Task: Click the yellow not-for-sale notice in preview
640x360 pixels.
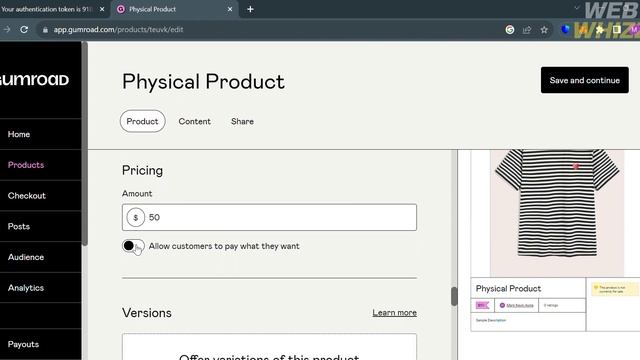Action: (x=615, y=289)
